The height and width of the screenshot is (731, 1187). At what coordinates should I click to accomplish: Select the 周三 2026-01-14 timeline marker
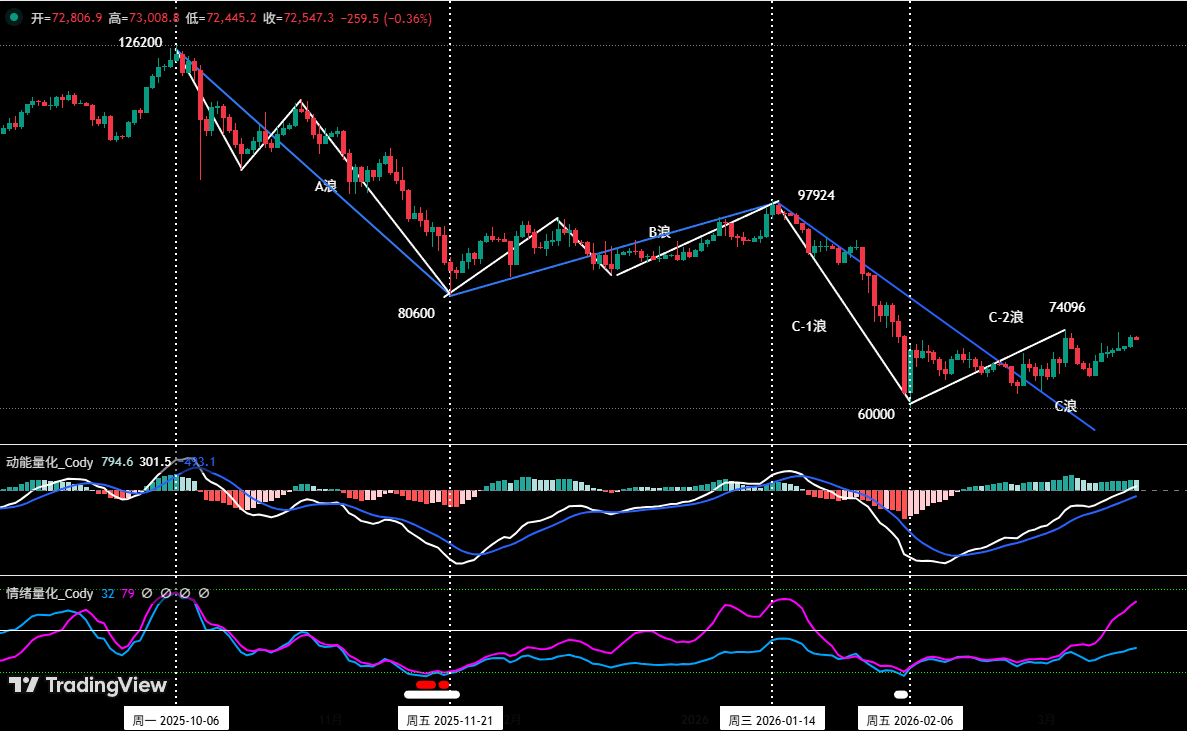[x=773, y=718]
